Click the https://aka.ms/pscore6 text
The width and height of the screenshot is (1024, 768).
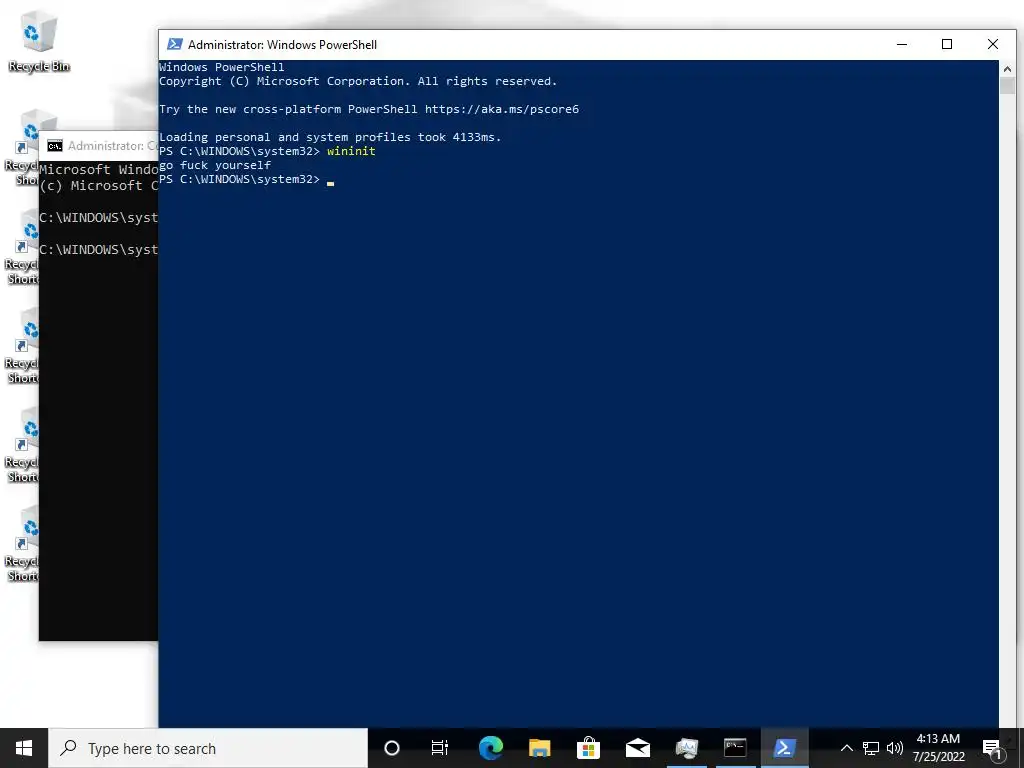[x=502, y=109]
